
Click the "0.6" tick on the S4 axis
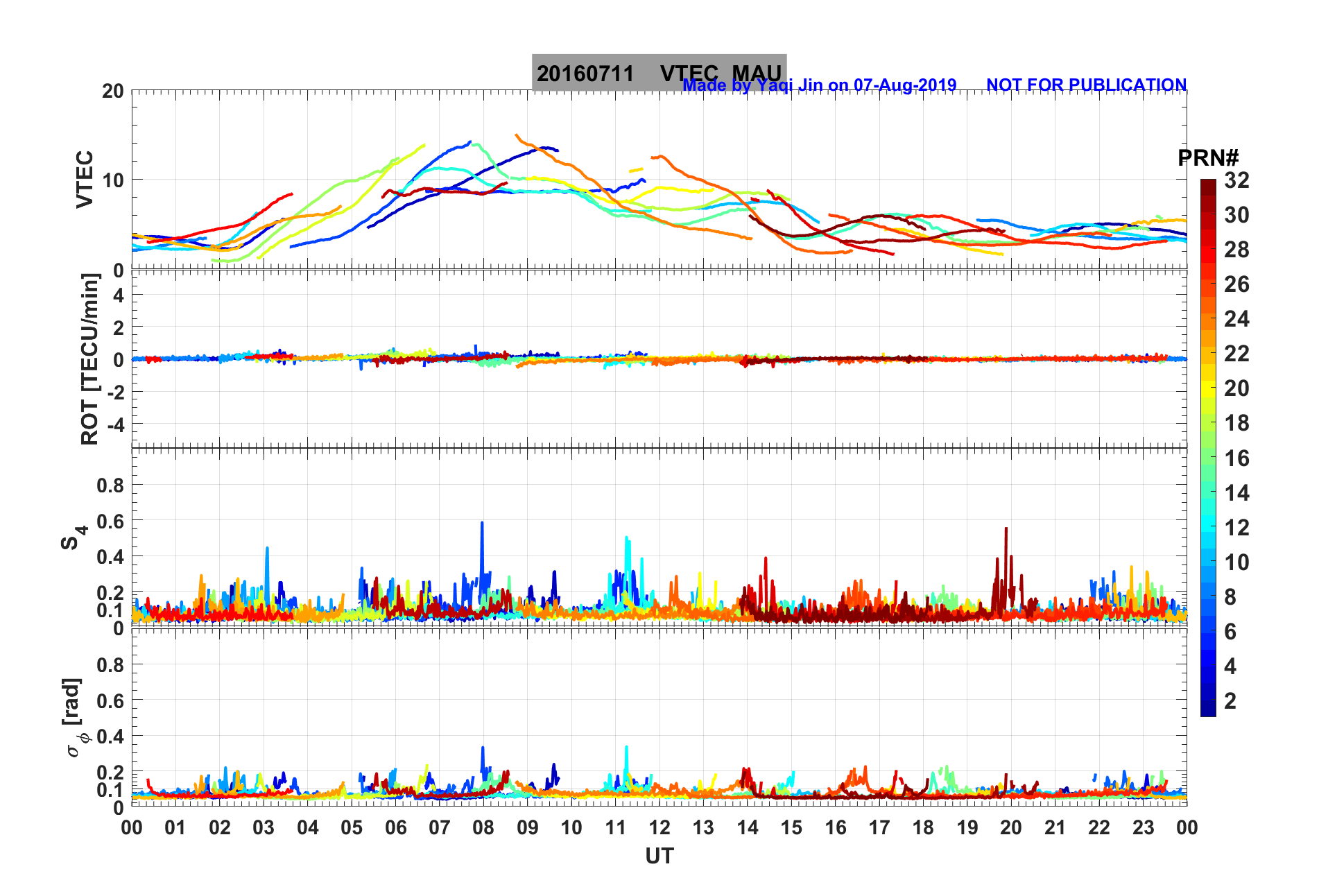pos(110,522)
